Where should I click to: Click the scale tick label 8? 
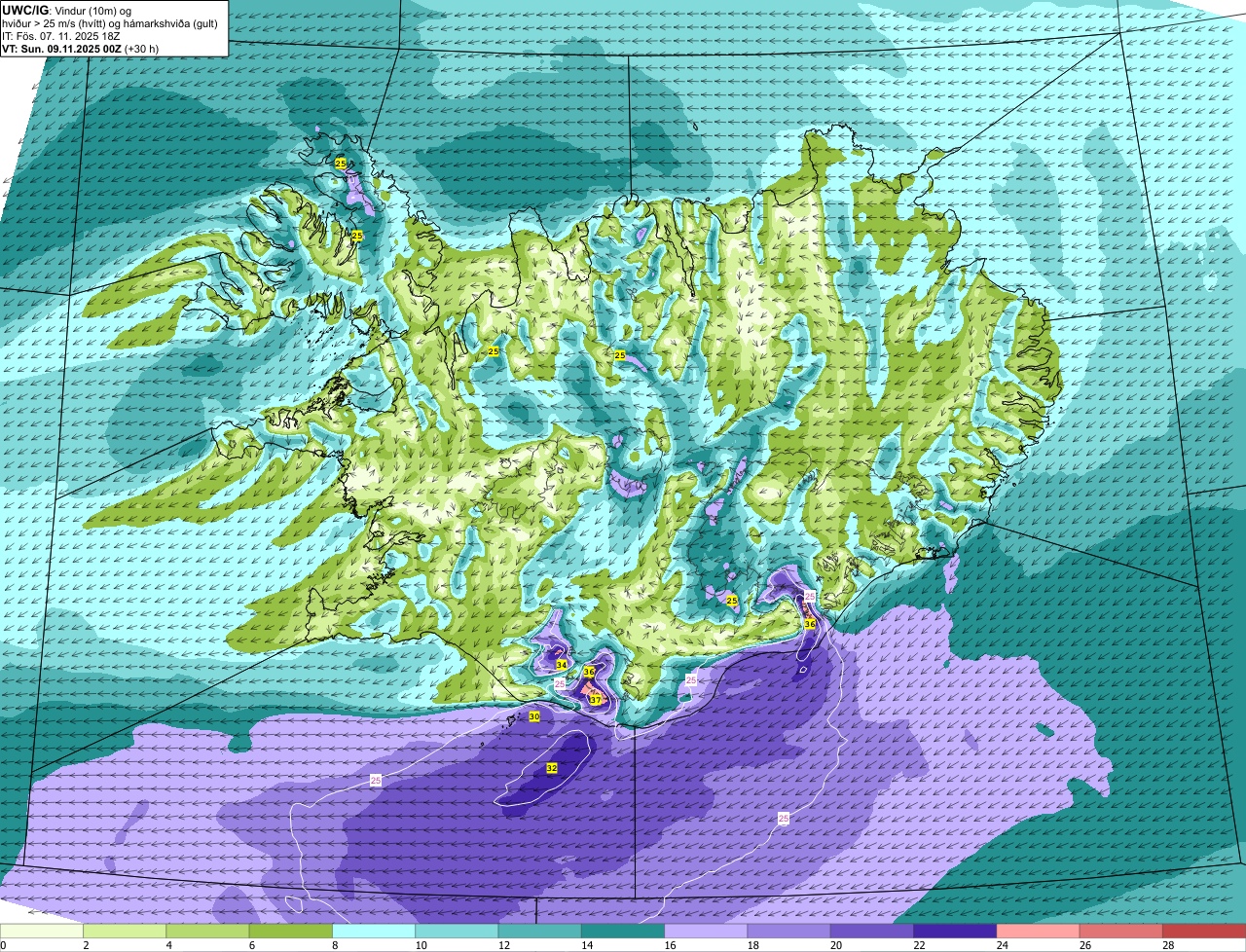point(335,945)
